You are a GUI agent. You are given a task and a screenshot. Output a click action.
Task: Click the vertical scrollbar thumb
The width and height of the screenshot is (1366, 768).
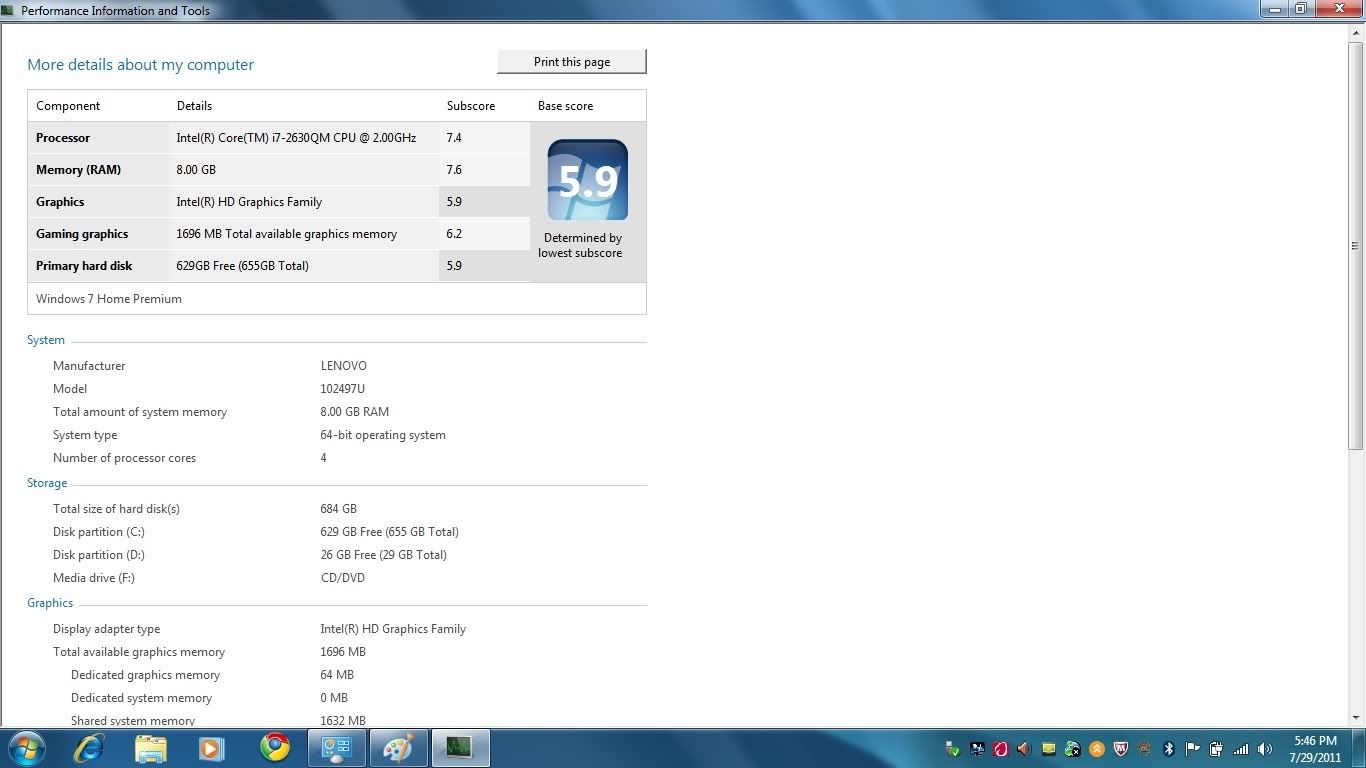(x=1356, y=245)
